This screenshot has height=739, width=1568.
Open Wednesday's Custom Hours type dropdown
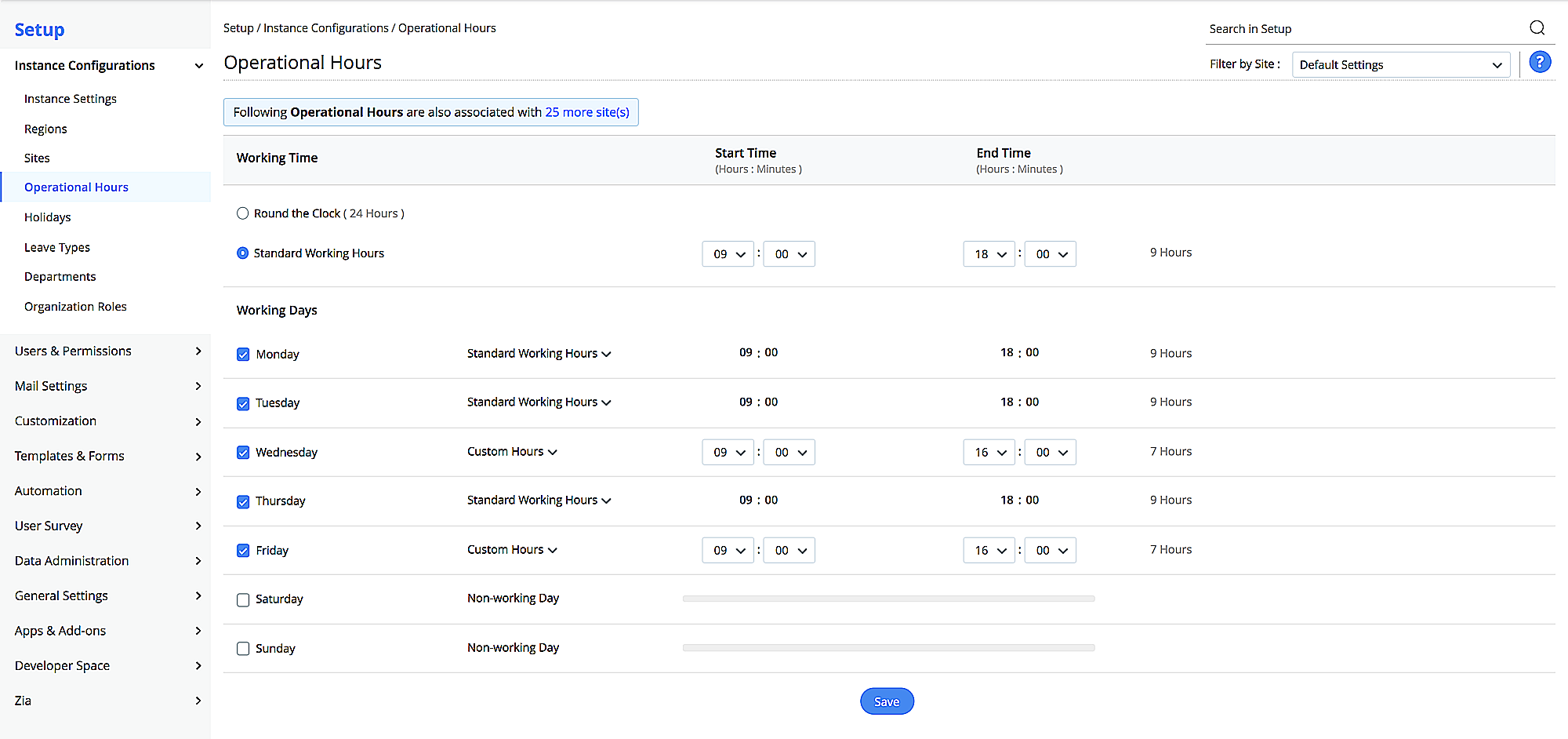point(512,452)
